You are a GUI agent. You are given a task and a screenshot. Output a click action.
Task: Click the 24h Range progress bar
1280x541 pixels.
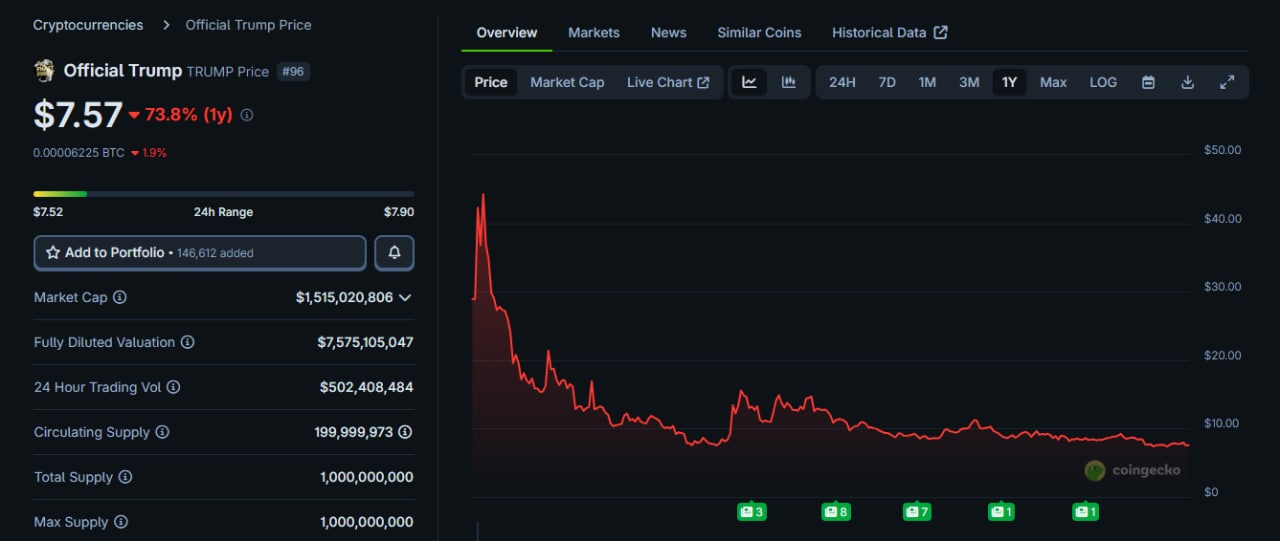(x=223, y=194)
